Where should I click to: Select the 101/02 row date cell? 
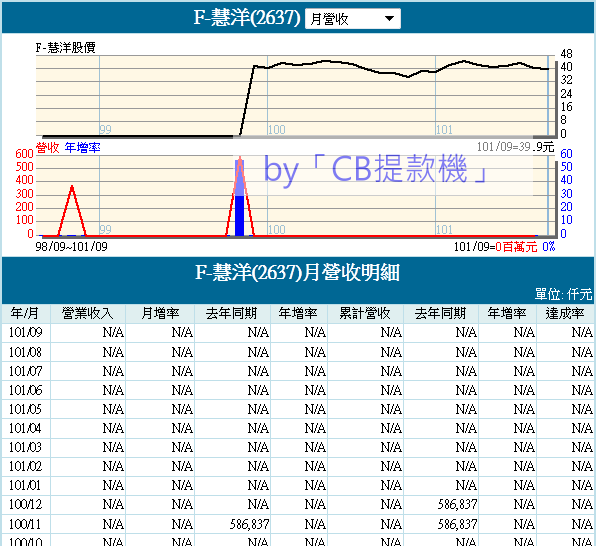[25, 466]
